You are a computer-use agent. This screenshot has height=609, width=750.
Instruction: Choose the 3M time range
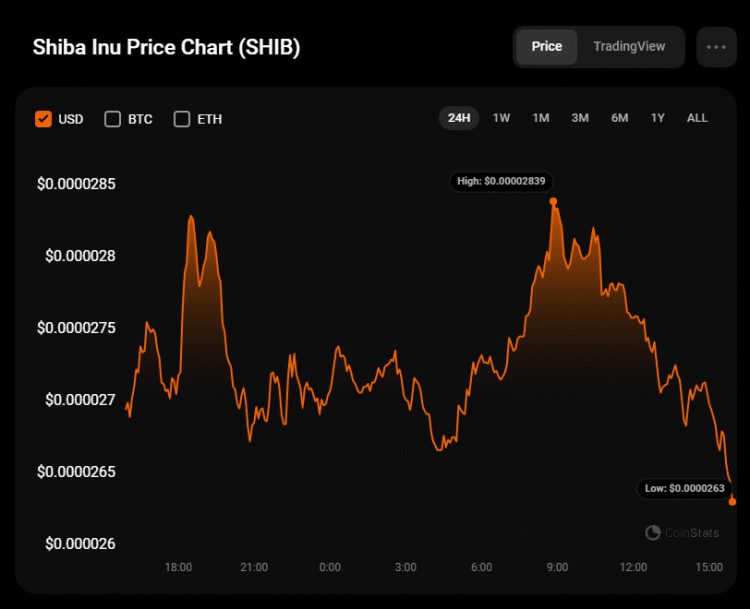coord(580,118)
